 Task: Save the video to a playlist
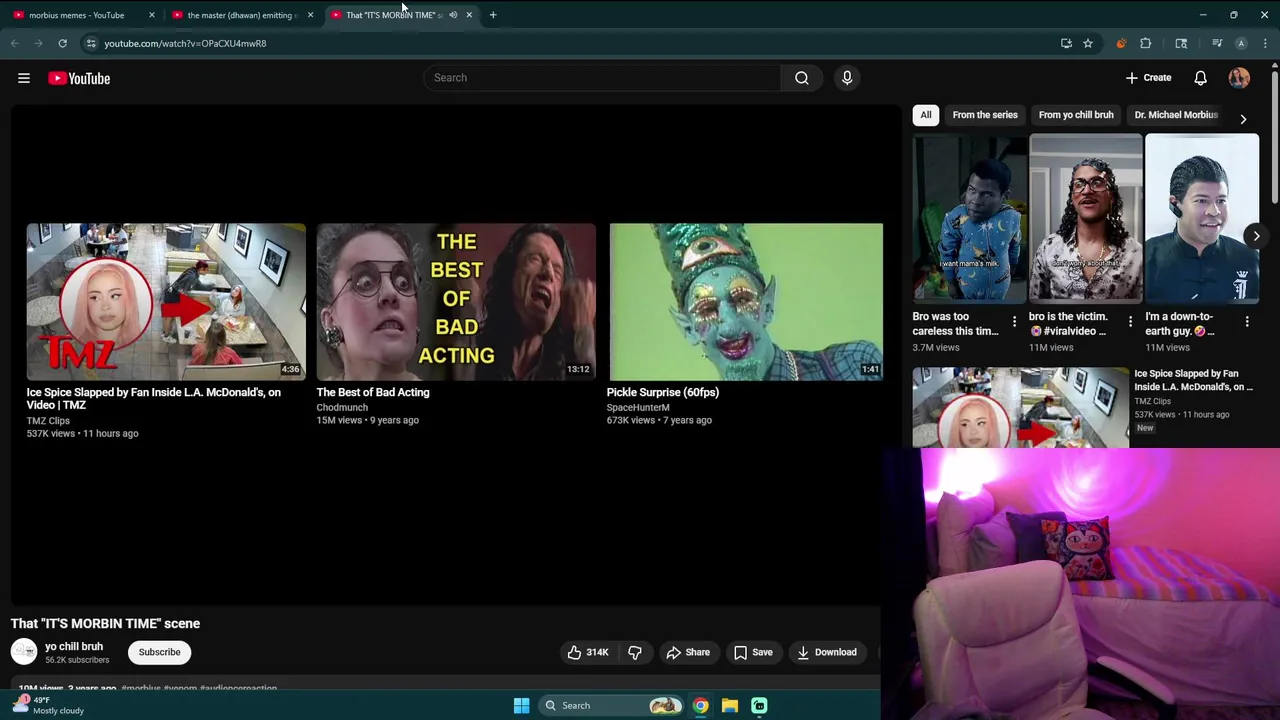pyautogui.click(x=753, y=652)
